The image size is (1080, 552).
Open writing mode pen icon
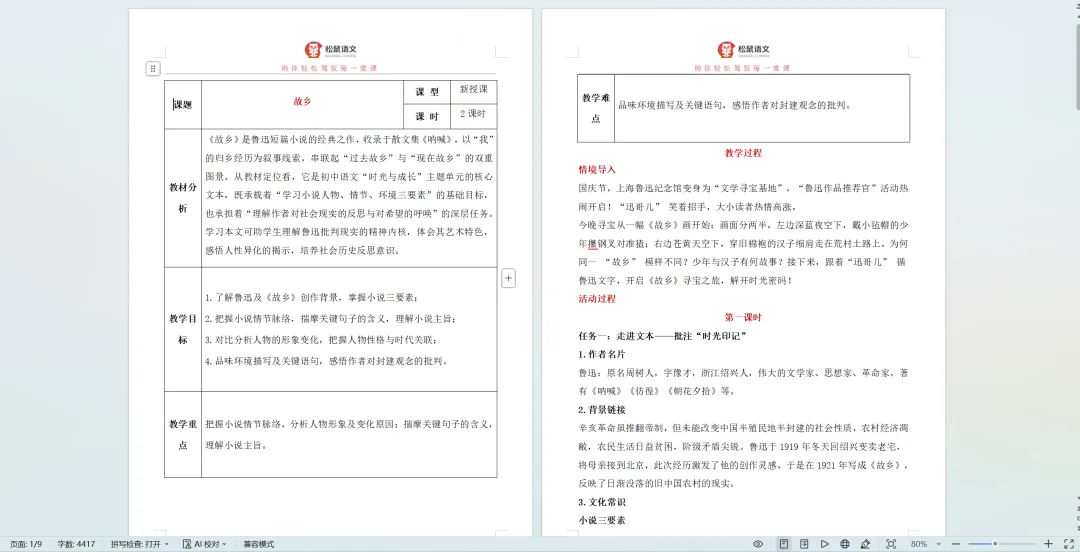tap(865, 544)
